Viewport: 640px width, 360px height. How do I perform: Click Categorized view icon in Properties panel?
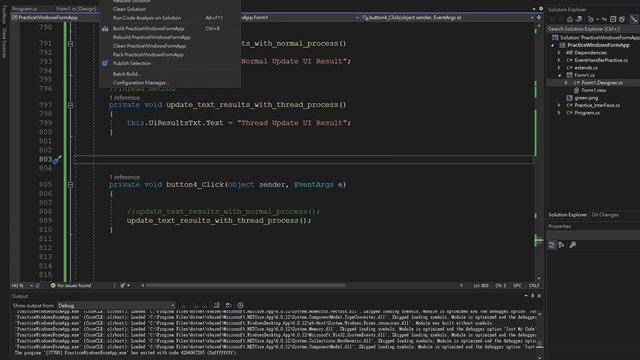pyautogui.click(x=552, y=244)
